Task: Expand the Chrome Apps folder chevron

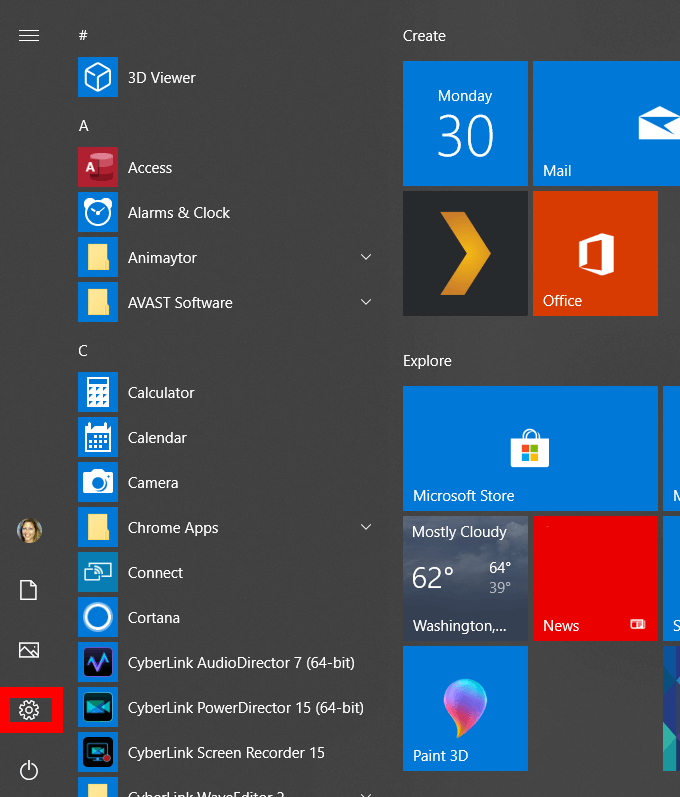Action: [x=366, y=528]
